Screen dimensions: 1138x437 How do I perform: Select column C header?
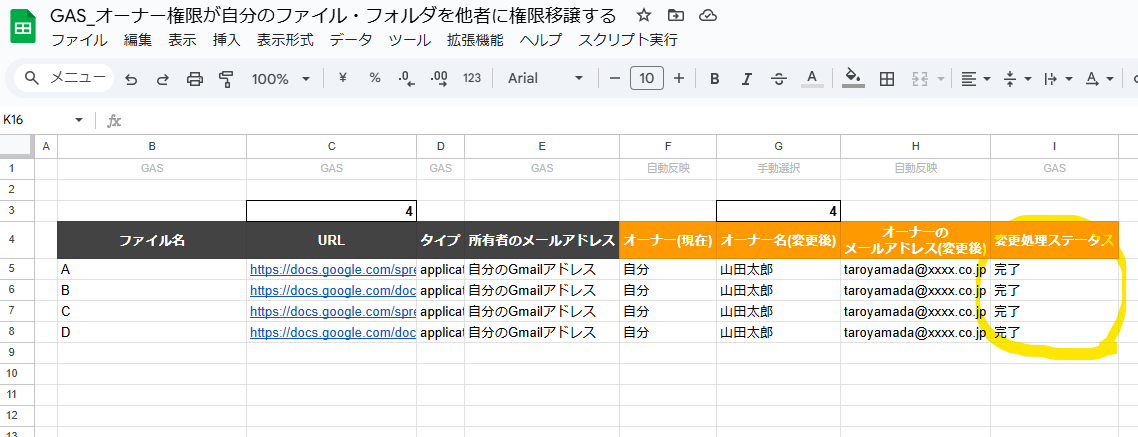[x=332, y=147]
